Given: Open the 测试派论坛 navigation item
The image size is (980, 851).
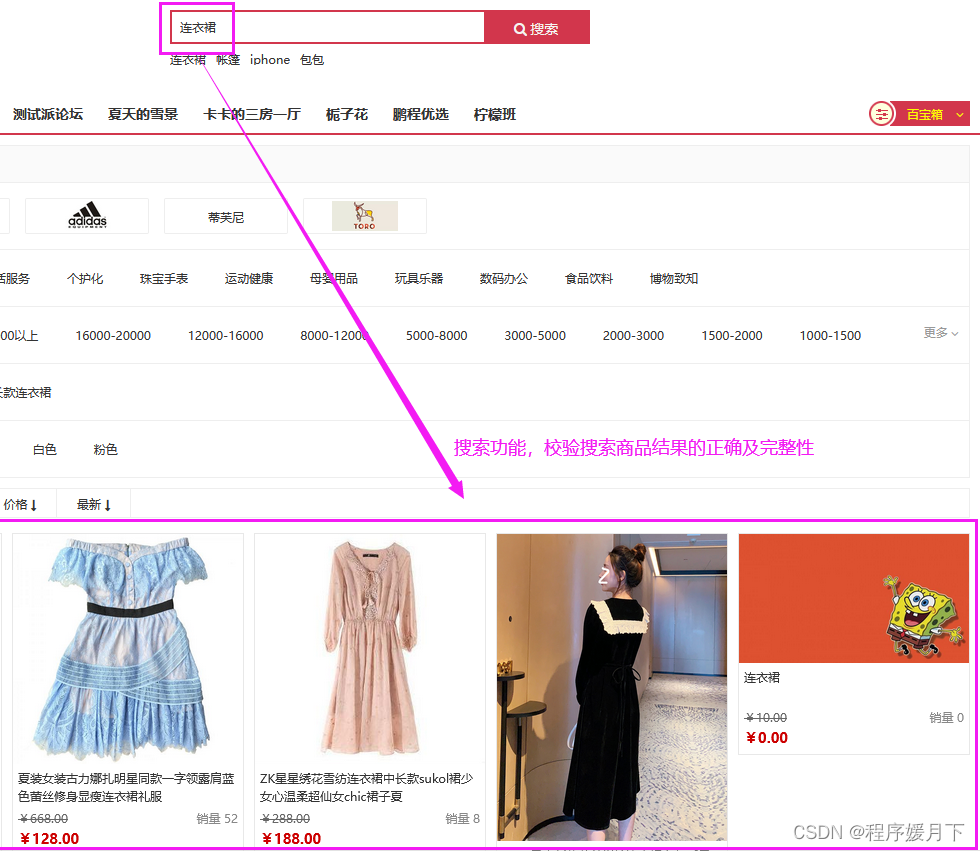Looking at the screenshot, I should tap(48, 114).
